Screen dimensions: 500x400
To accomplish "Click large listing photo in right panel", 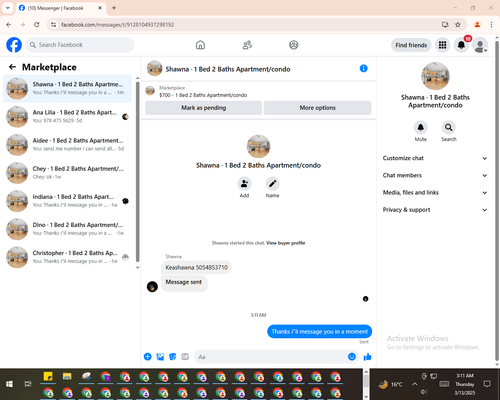I will (435, 76).
